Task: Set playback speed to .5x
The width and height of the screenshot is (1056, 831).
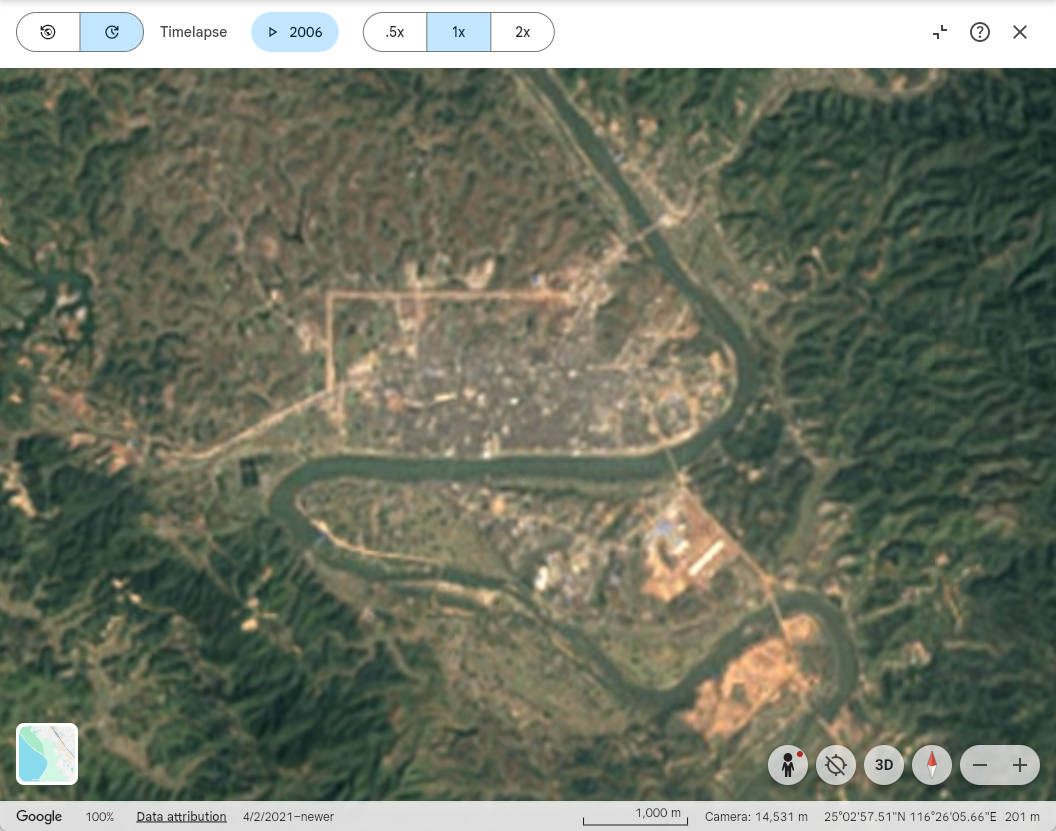Action: click(395, 32)
